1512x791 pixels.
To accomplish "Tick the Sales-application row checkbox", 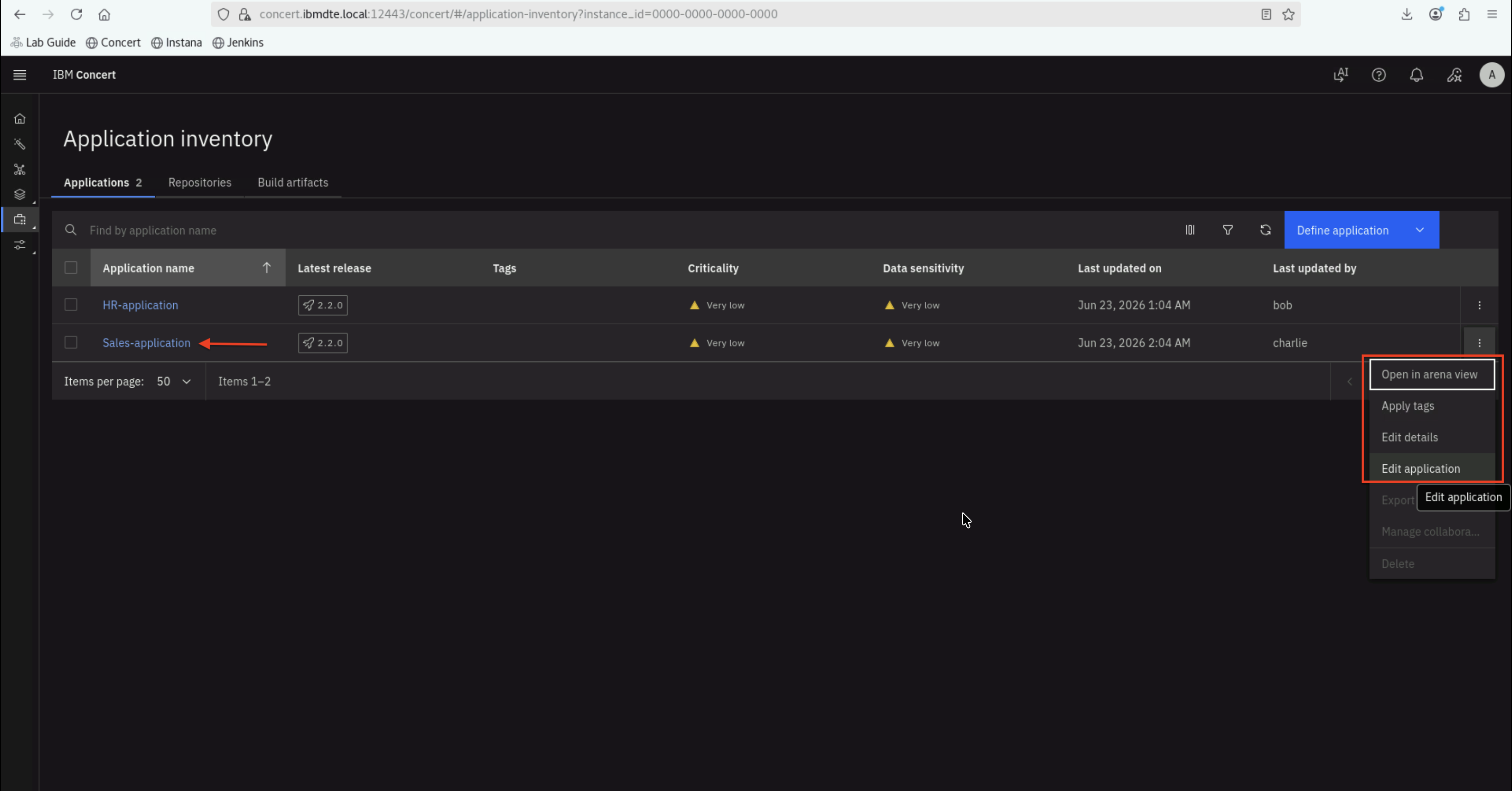I will [71, 342].
